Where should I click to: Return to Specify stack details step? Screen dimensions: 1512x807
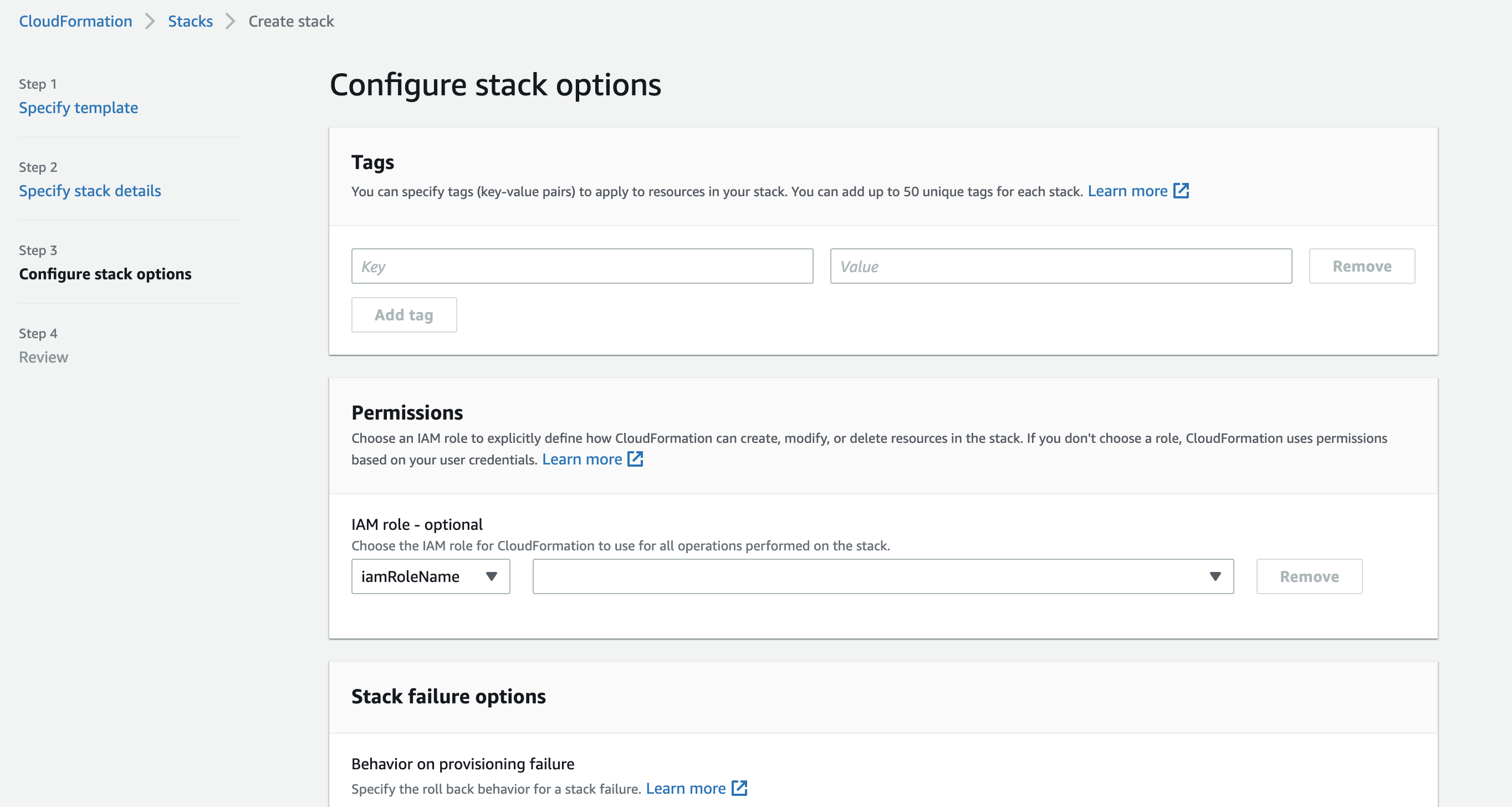[90, 191]
